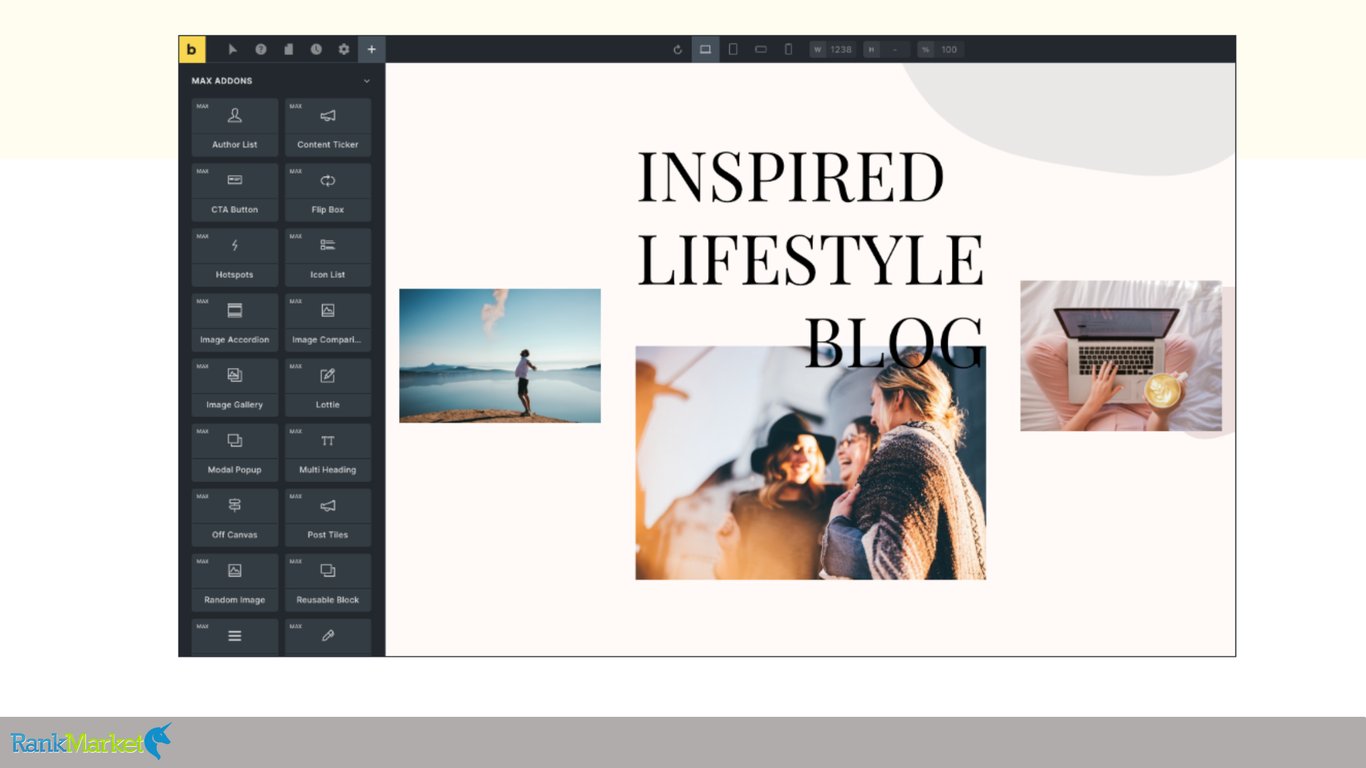
Task: Select the cursor pointer tool in toolbar
Action: pos(233,49)
